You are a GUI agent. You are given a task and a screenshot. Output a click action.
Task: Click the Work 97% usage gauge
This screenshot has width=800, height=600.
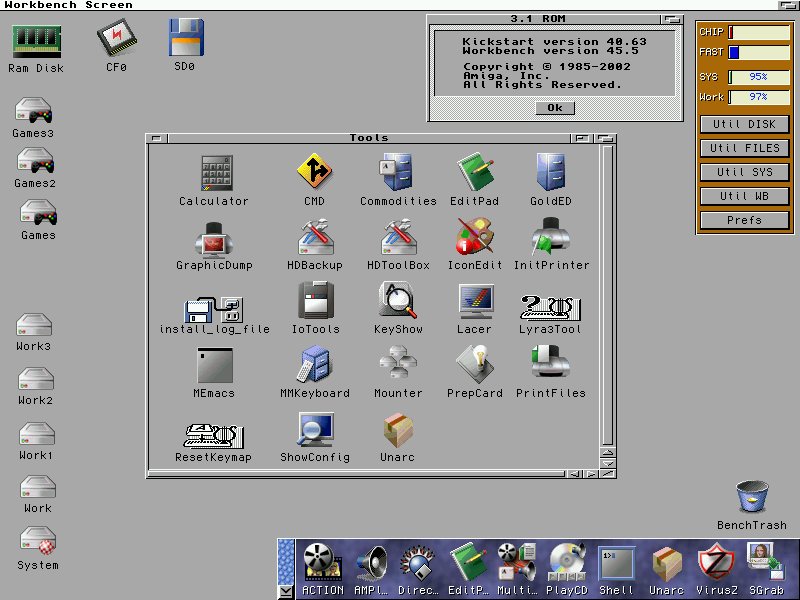pyautogui.click(x=759, y=97)
